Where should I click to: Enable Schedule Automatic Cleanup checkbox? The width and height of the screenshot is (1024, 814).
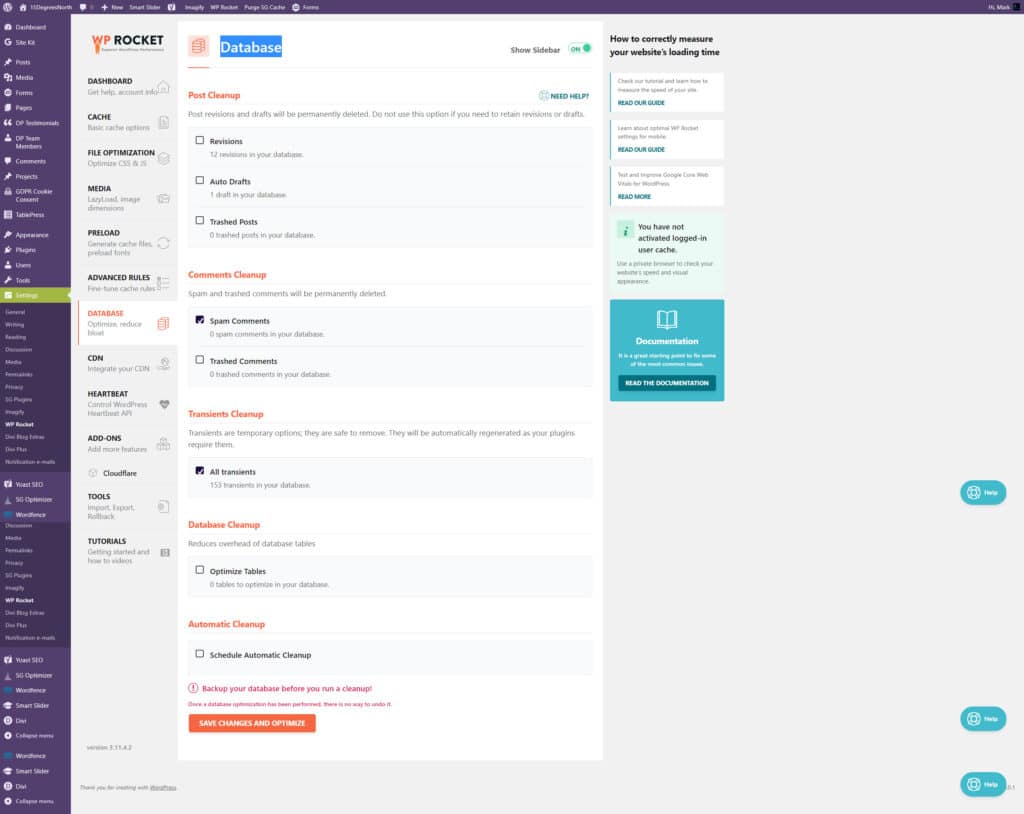(x=200, y=654)
